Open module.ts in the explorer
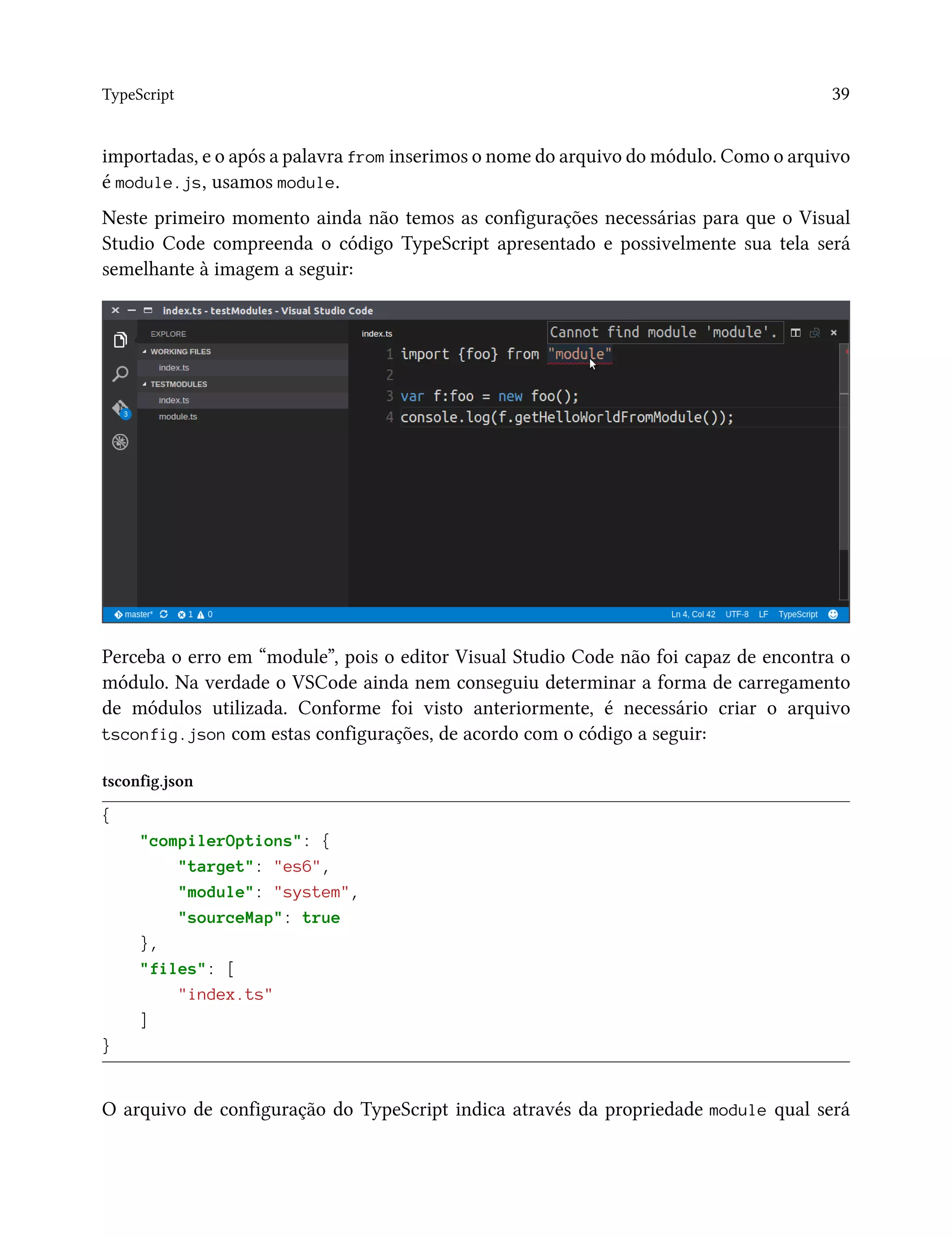This screenshot has height=1238, width=952. click(x=243, y=417)
